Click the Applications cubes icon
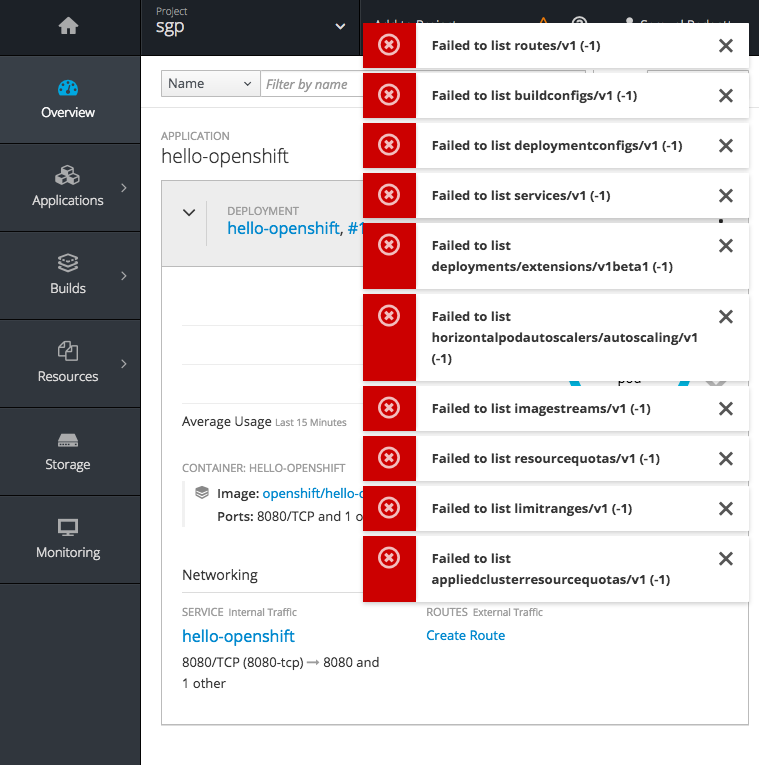759x765 pixels. (67, 175)
